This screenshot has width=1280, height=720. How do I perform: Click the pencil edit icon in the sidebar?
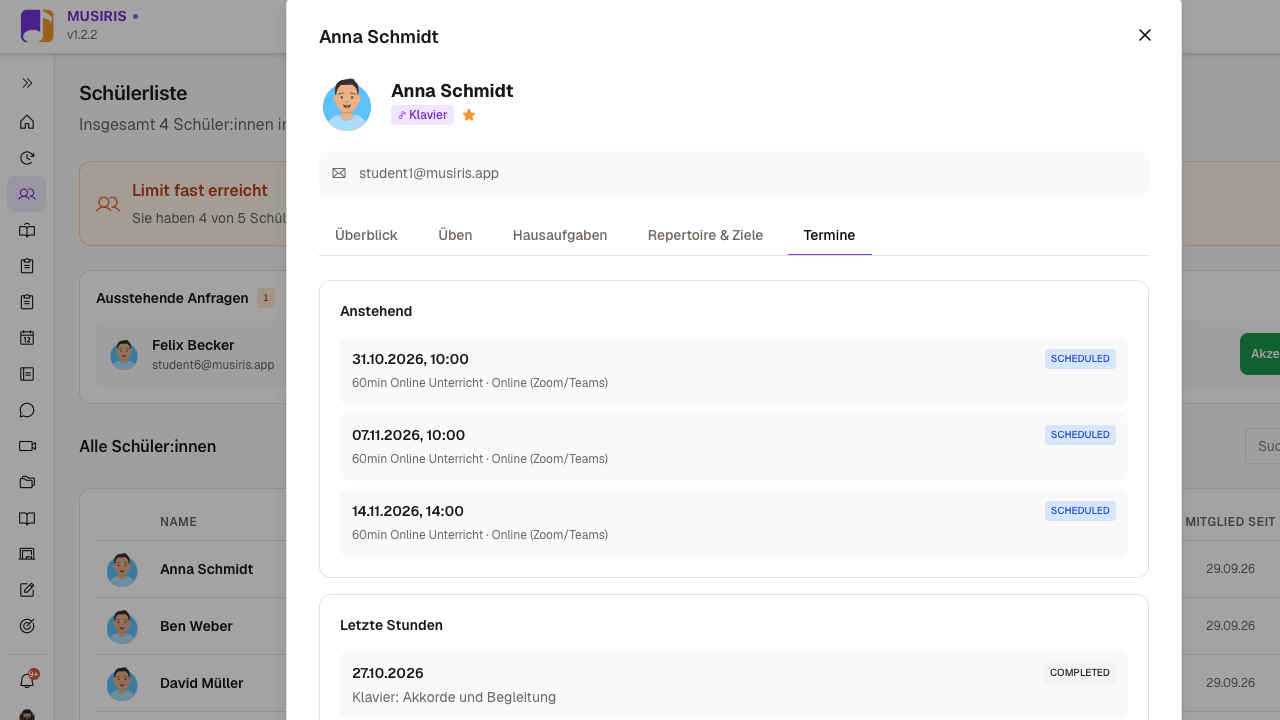coord(27,590)
